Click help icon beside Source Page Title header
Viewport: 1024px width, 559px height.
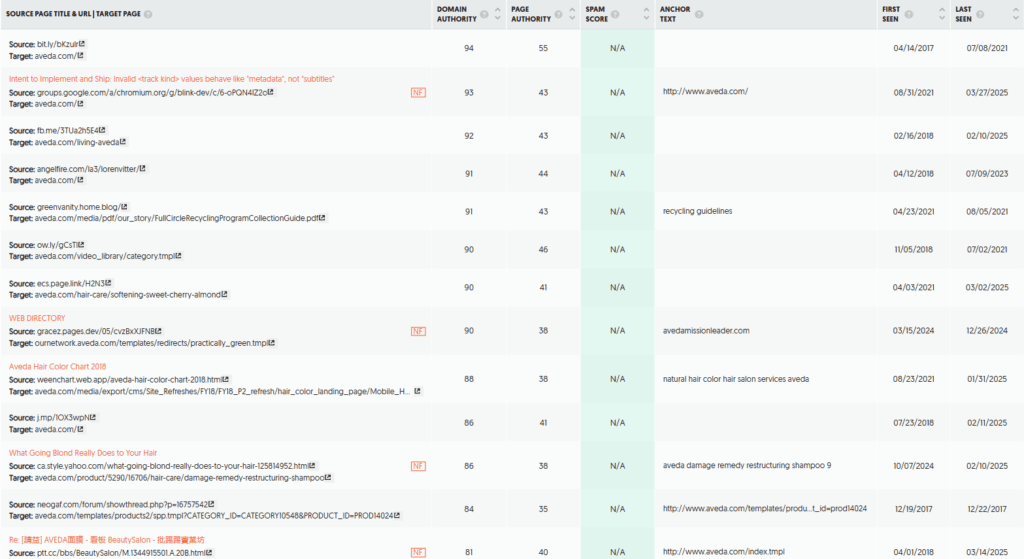coord(148,14)
